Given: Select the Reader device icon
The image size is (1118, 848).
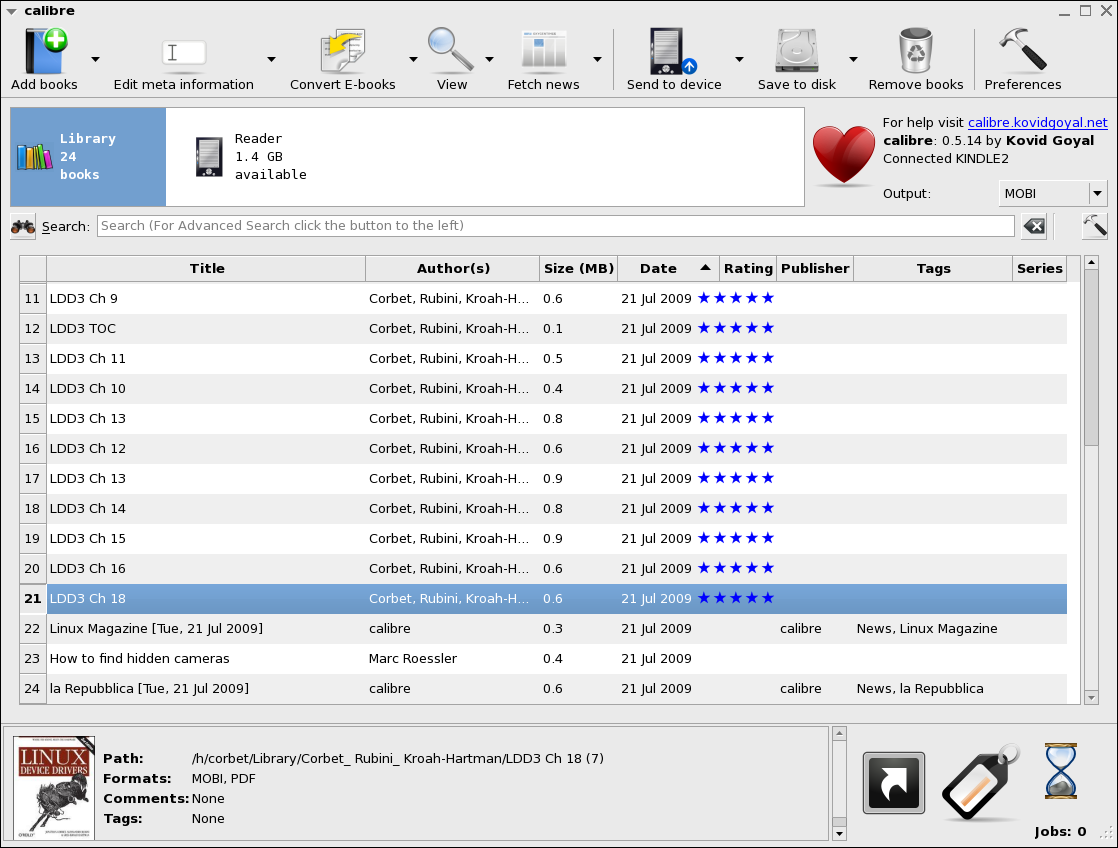Looking at the screenshot, I should click(209, 157).
